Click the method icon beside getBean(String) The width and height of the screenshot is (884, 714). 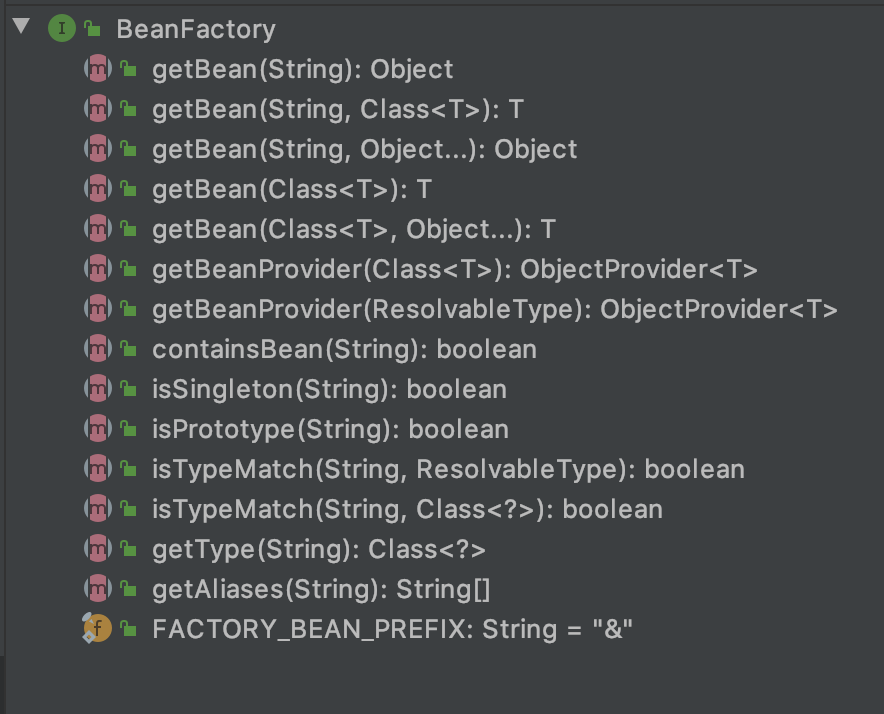pyautogui.click(x=99, y=69)
